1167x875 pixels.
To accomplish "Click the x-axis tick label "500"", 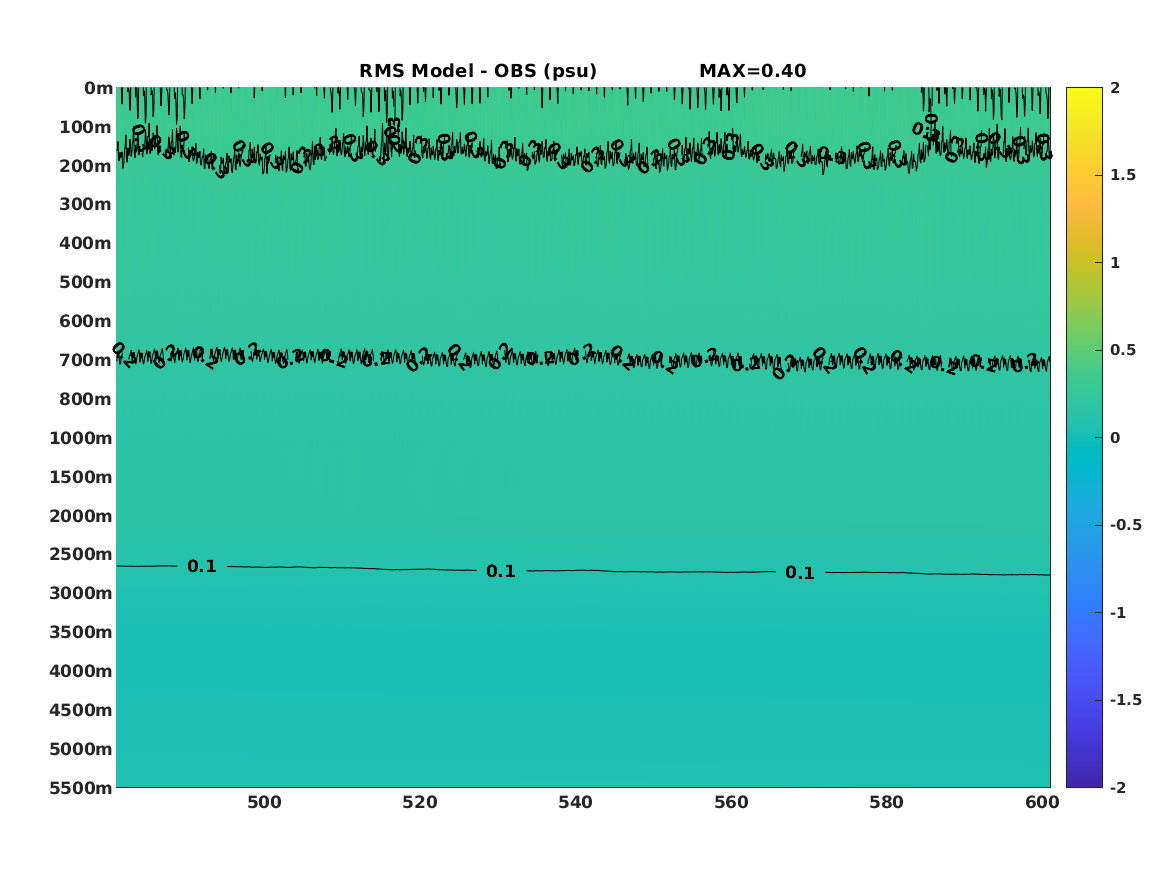I will [264, 802].
